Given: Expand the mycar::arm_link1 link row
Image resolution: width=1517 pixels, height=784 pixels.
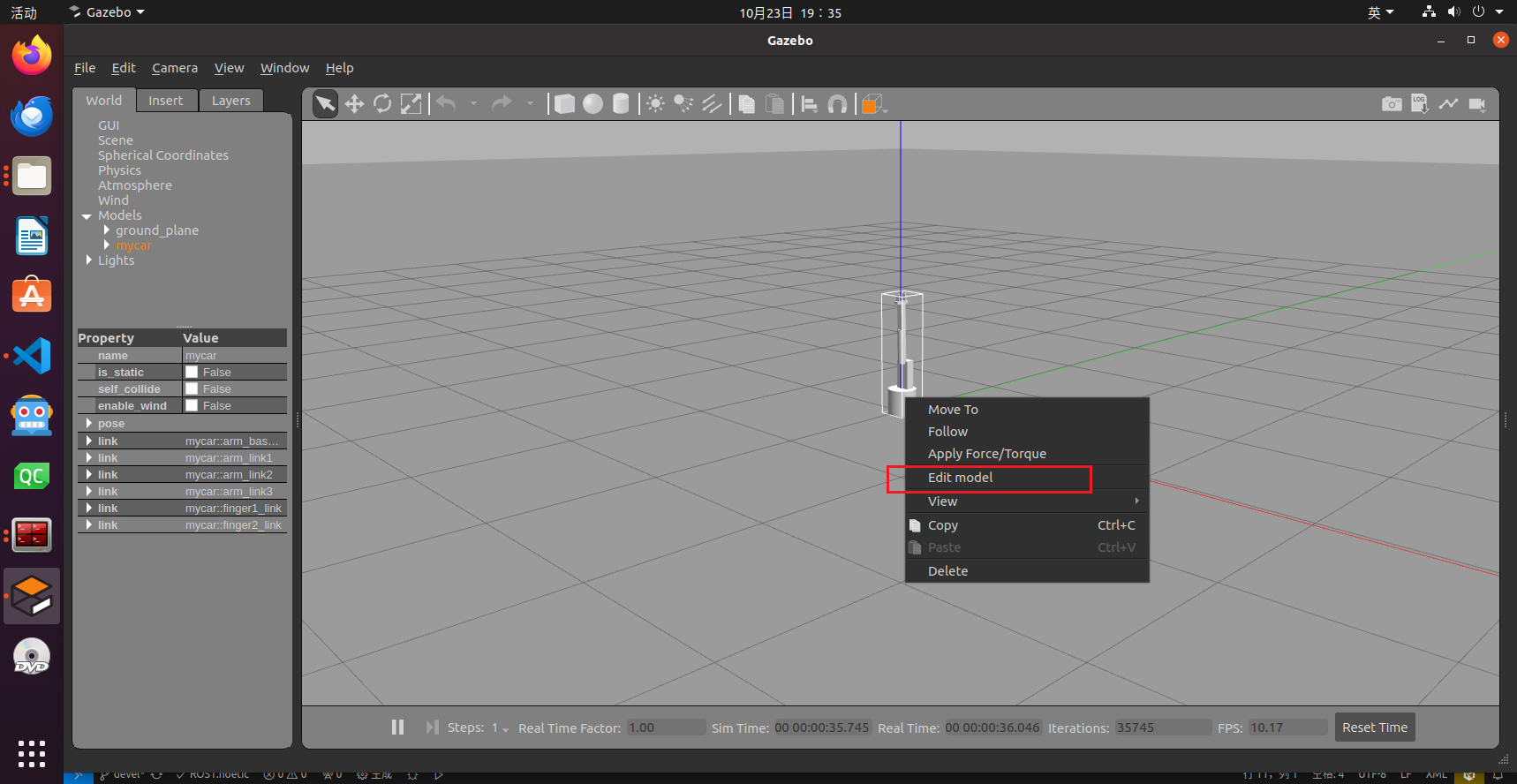Looking at the screenshot, I should click(x=89, y=457).
